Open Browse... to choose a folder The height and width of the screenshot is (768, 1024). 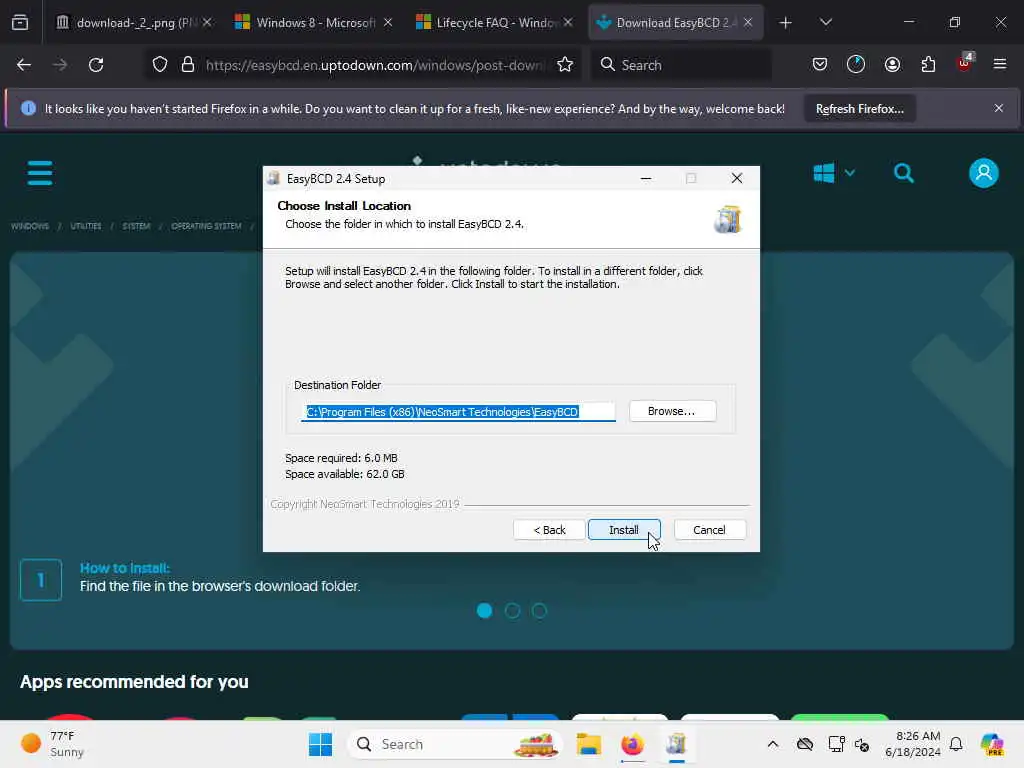[x=672, y=411]
